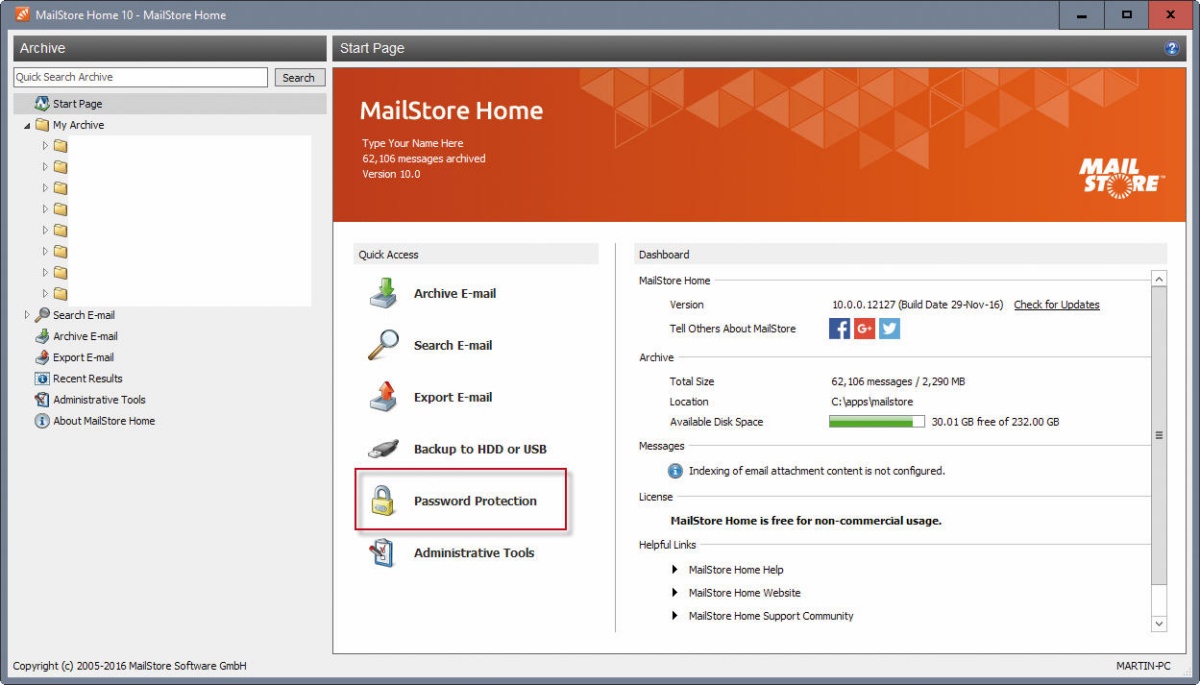The width and height of the screenshot is (1200, 685).
Task: Click the Check for Updates link
Action: click(1056, 305)
